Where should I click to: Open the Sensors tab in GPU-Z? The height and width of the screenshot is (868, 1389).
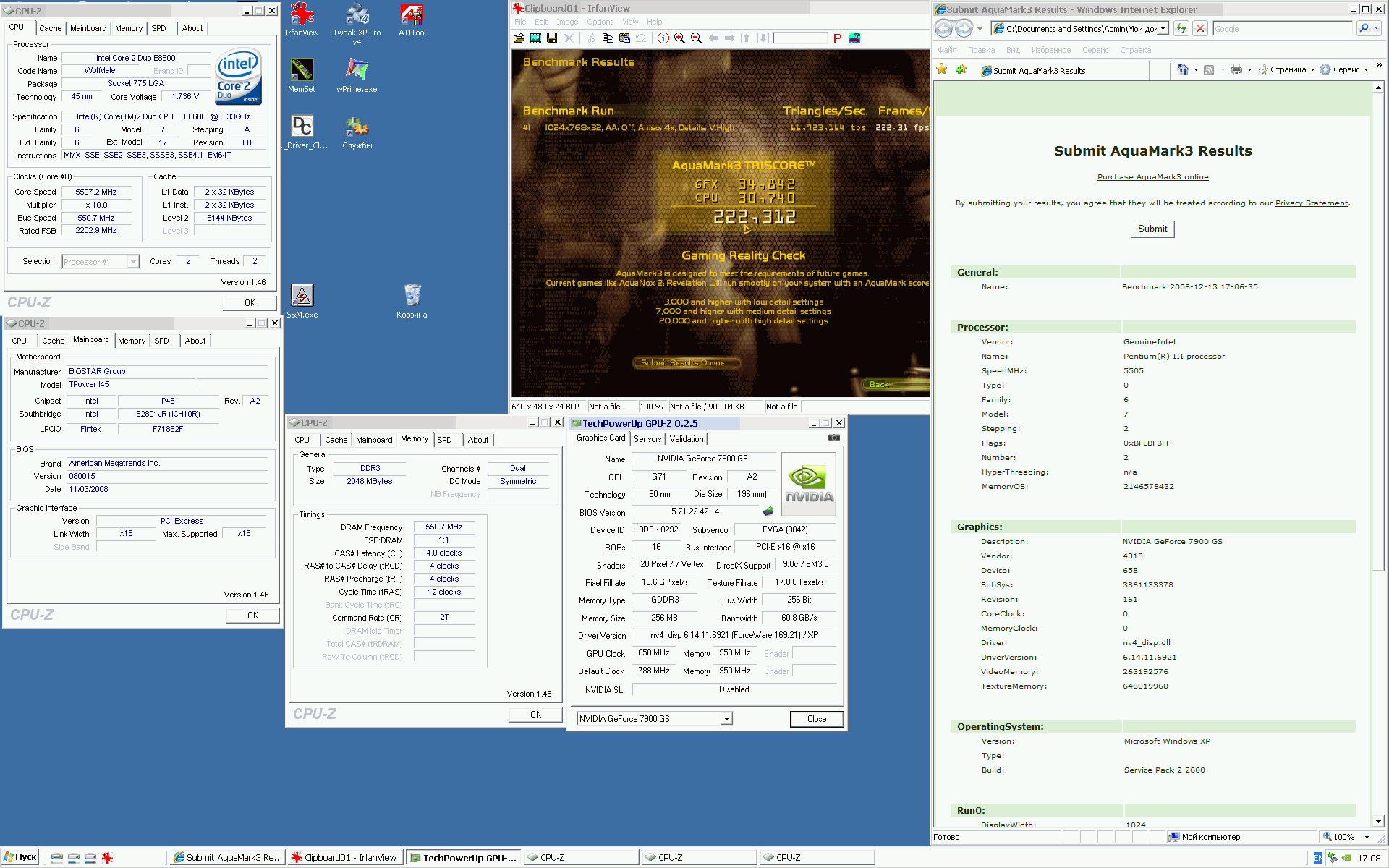coord(647,439)
